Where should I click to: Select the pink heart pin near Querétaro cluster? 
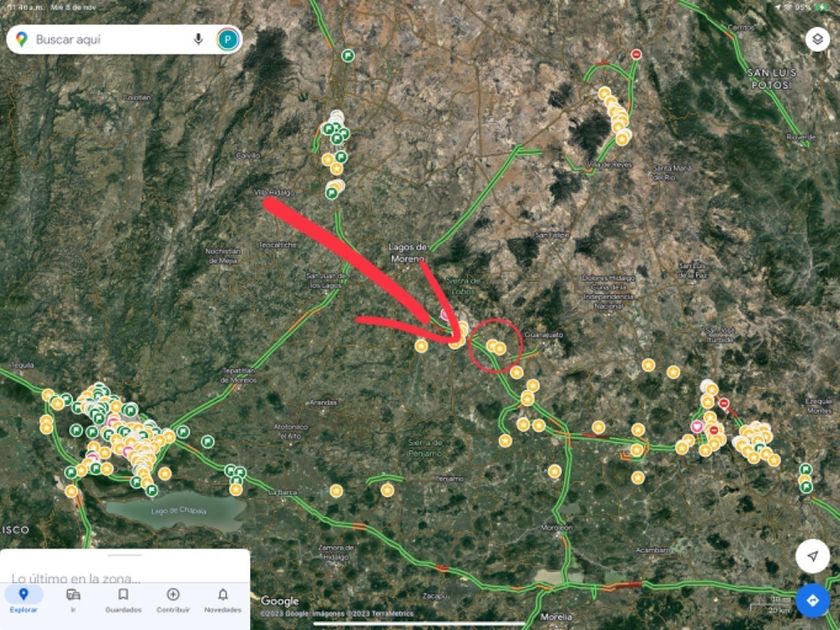click(697, 426)
